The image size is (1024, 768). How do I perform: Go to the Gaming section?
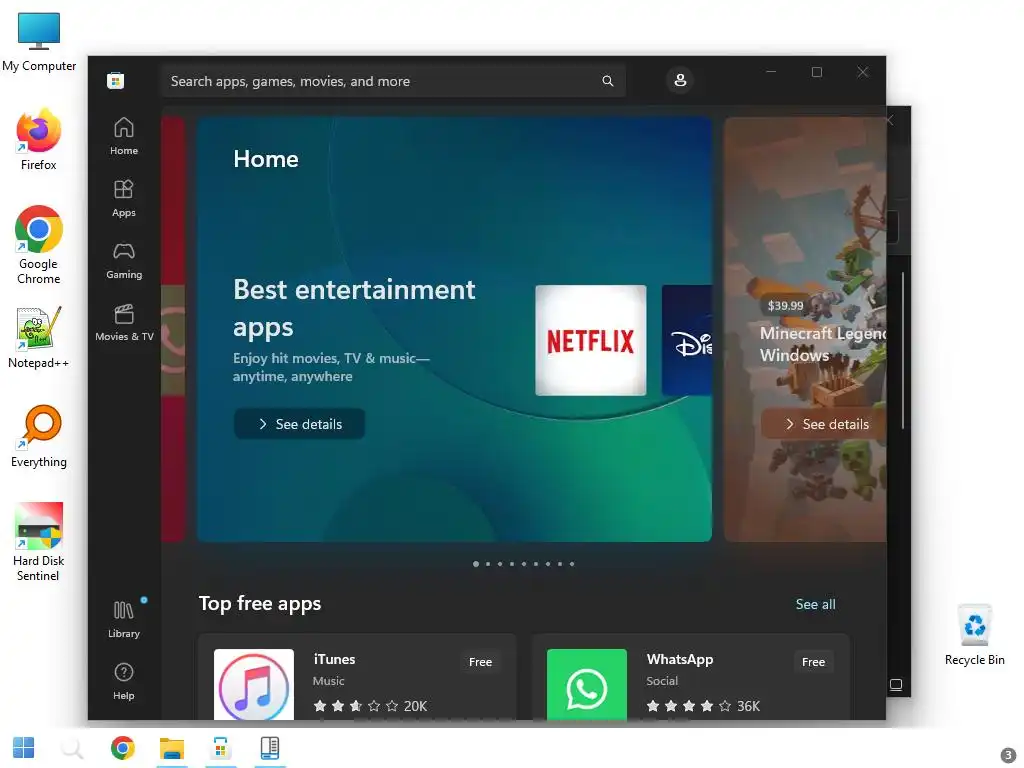(123, 260)
